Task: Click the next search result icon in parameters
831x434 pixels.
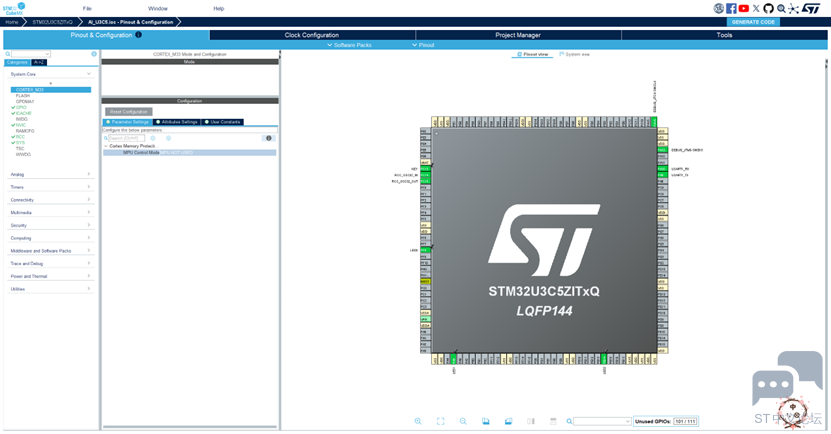Action: click(169, 138)
